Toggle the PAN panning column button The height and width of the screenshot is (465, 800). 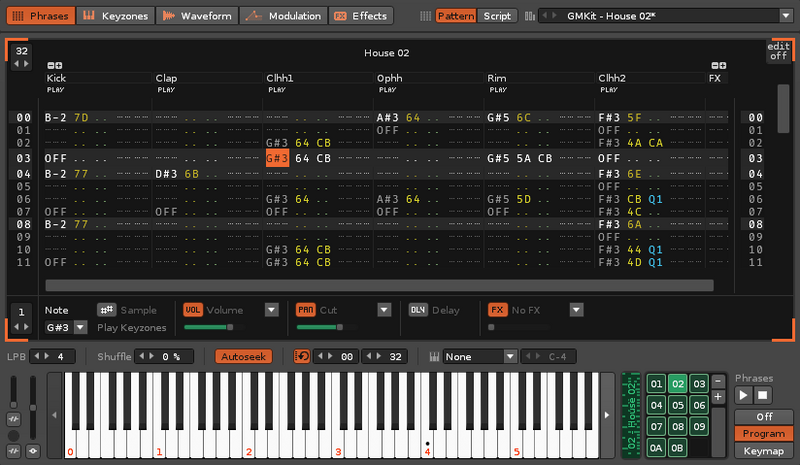[x=306, y=310]
